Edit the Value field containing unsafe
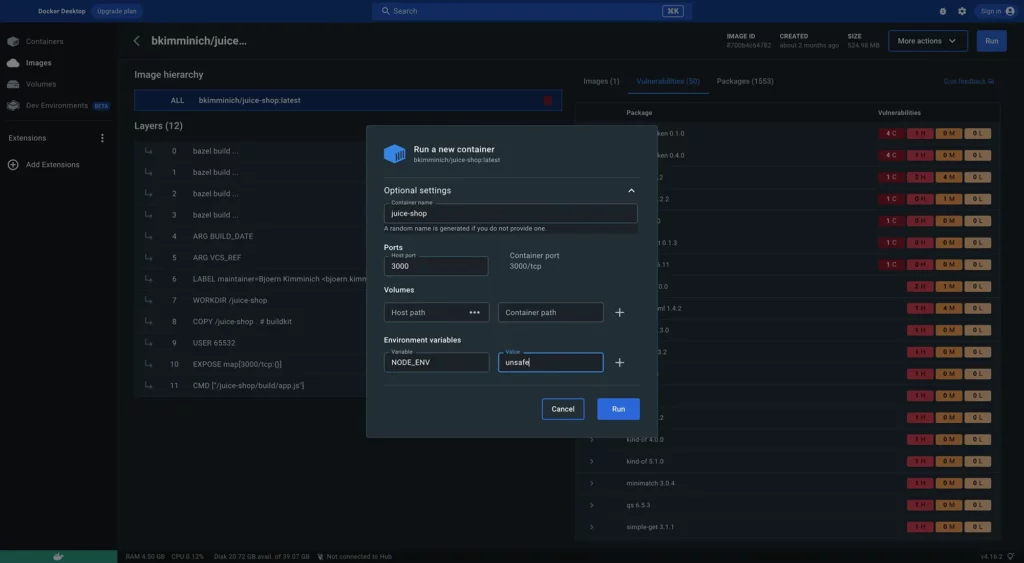The image size is (1024, 563). 551,362
